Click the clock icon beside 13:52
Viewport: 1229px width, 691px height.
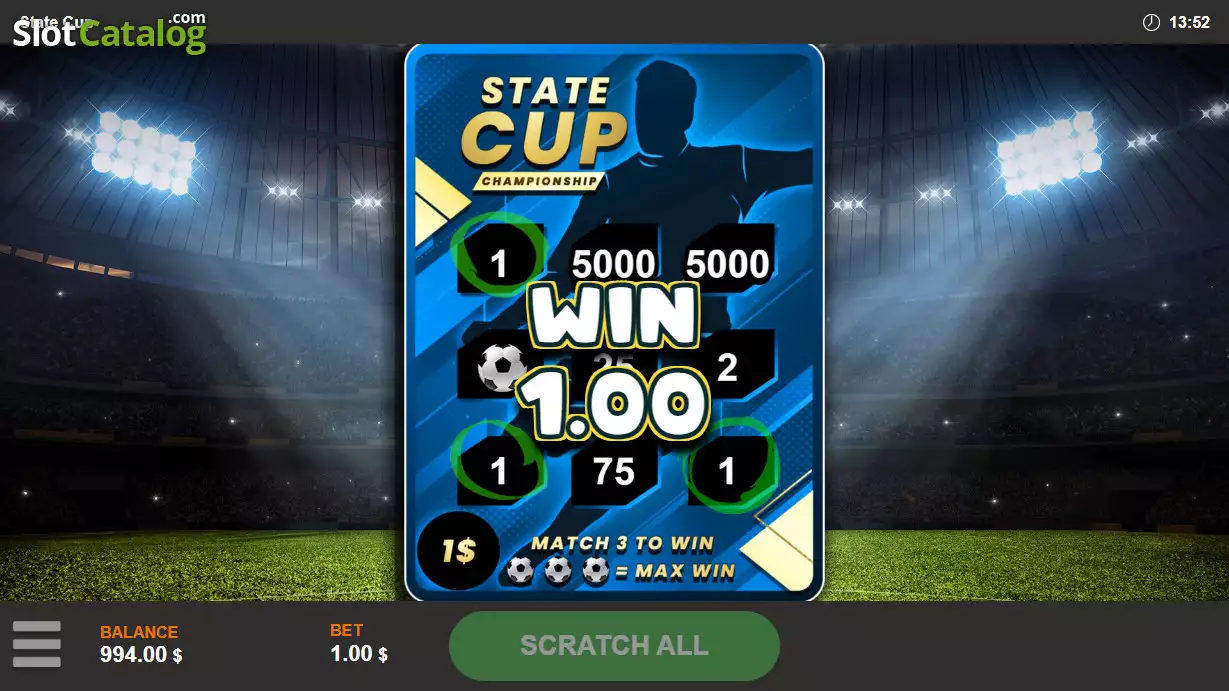point(1151,22)
